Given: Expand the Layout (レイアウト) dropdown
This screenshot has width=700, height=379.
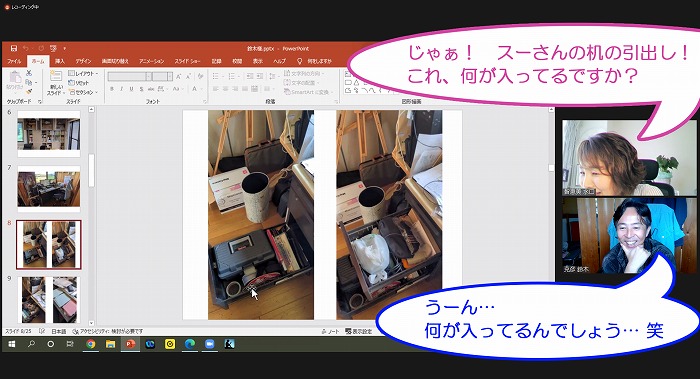Looking at the screenshot, I should pos(83,73).
